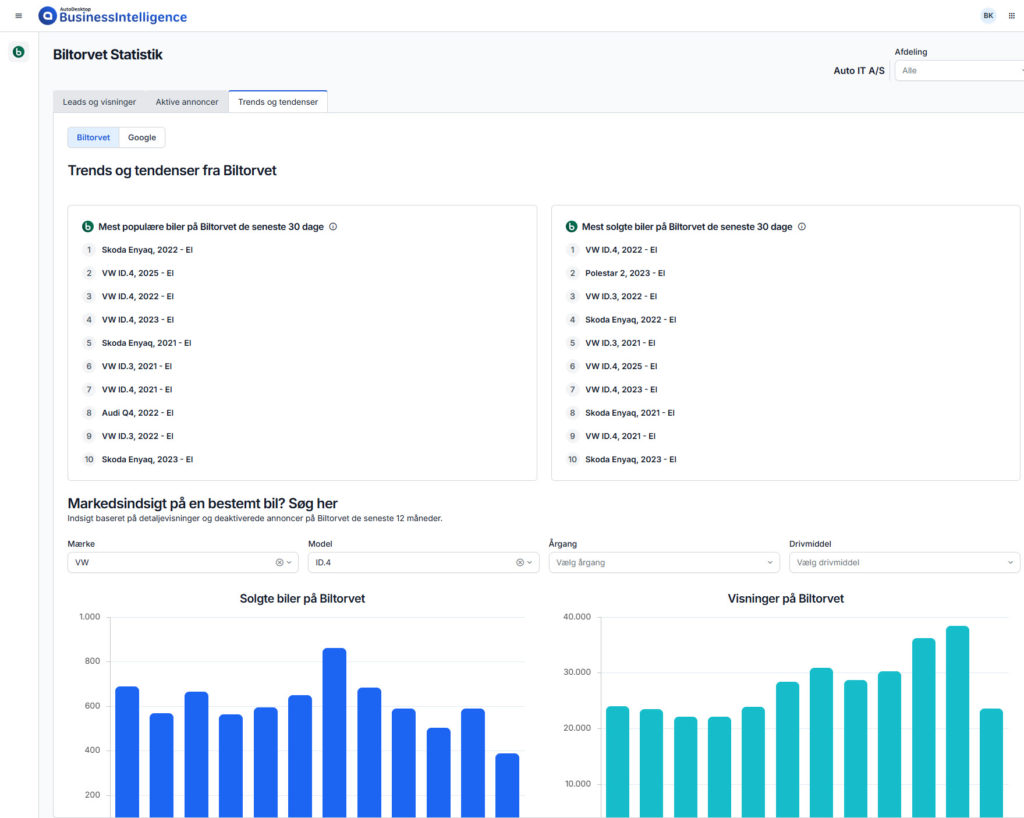Screen dimensions: 1024x818
Task: Open the BK user avatar
Action: tap(988, 16)
